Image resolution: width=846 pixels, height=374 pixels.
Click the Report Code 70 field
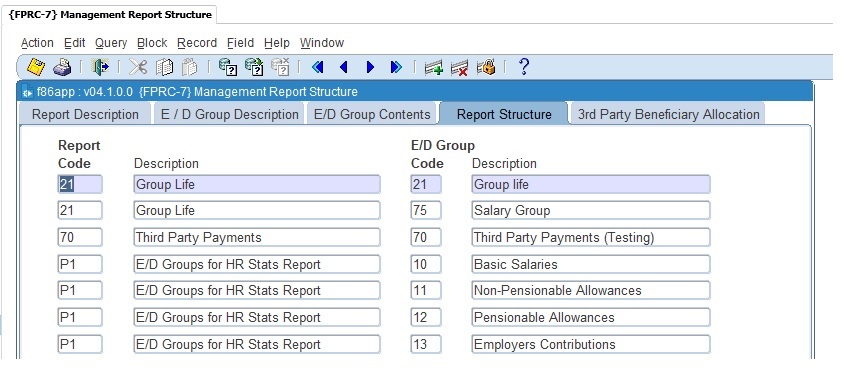pos(80,237)
